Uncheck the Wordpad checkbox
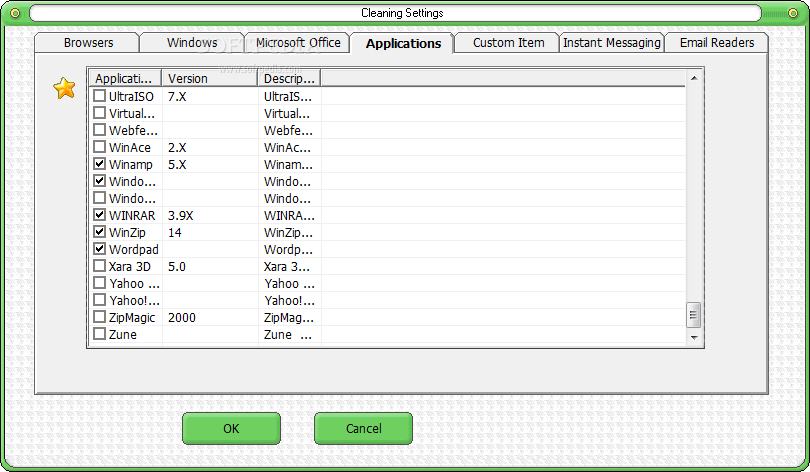The width and height of the screenshot is (810, 472). coord(99,249)
